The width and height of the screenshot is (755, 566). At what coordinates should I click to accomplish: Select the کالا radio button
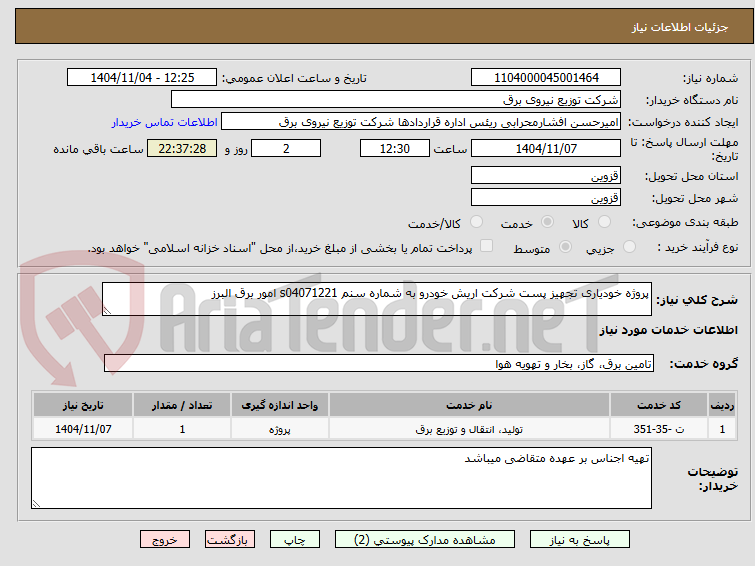click(x=604, y=222)
